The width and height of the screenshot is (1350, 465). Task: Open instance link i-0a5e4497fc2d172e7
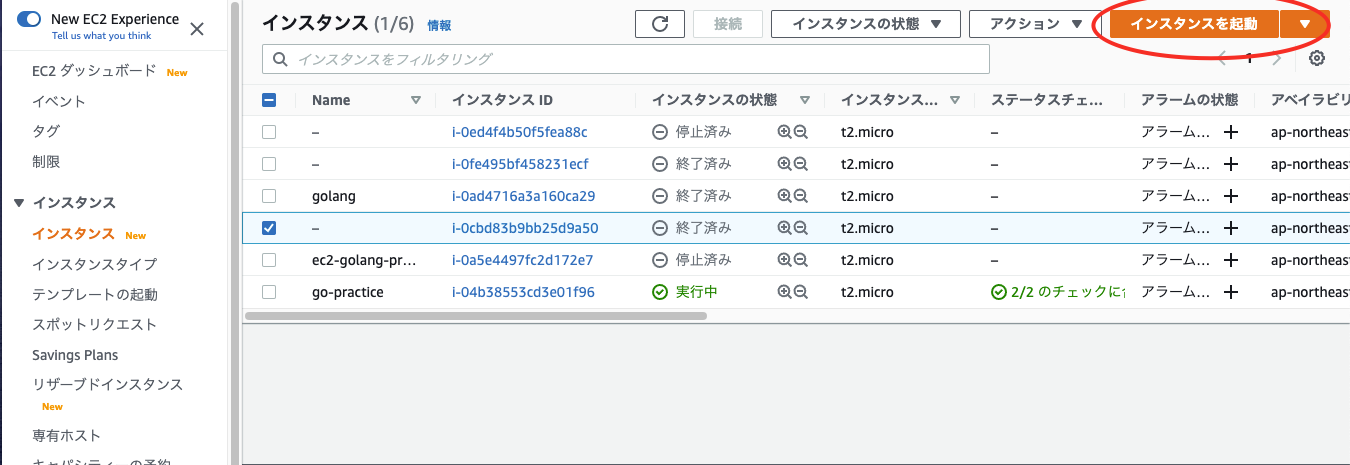click(522, 260)
